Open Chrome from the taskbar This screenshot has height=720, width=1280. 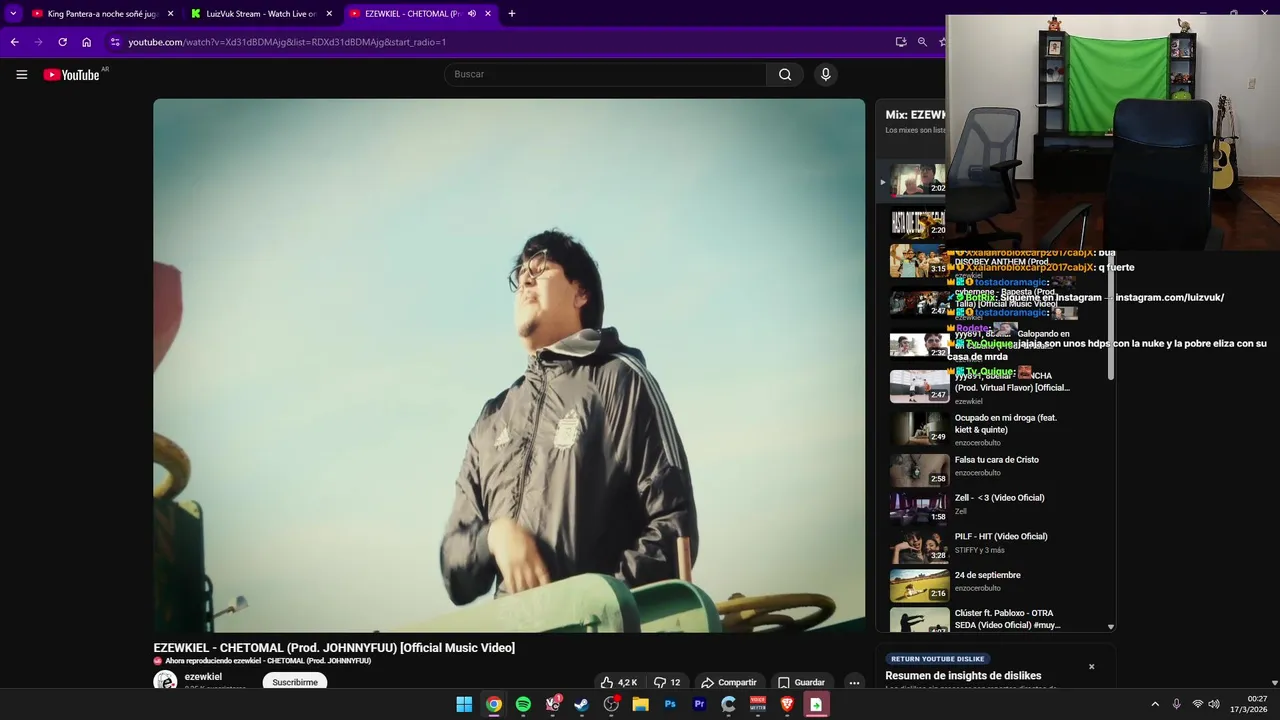(x=494, y=704)
